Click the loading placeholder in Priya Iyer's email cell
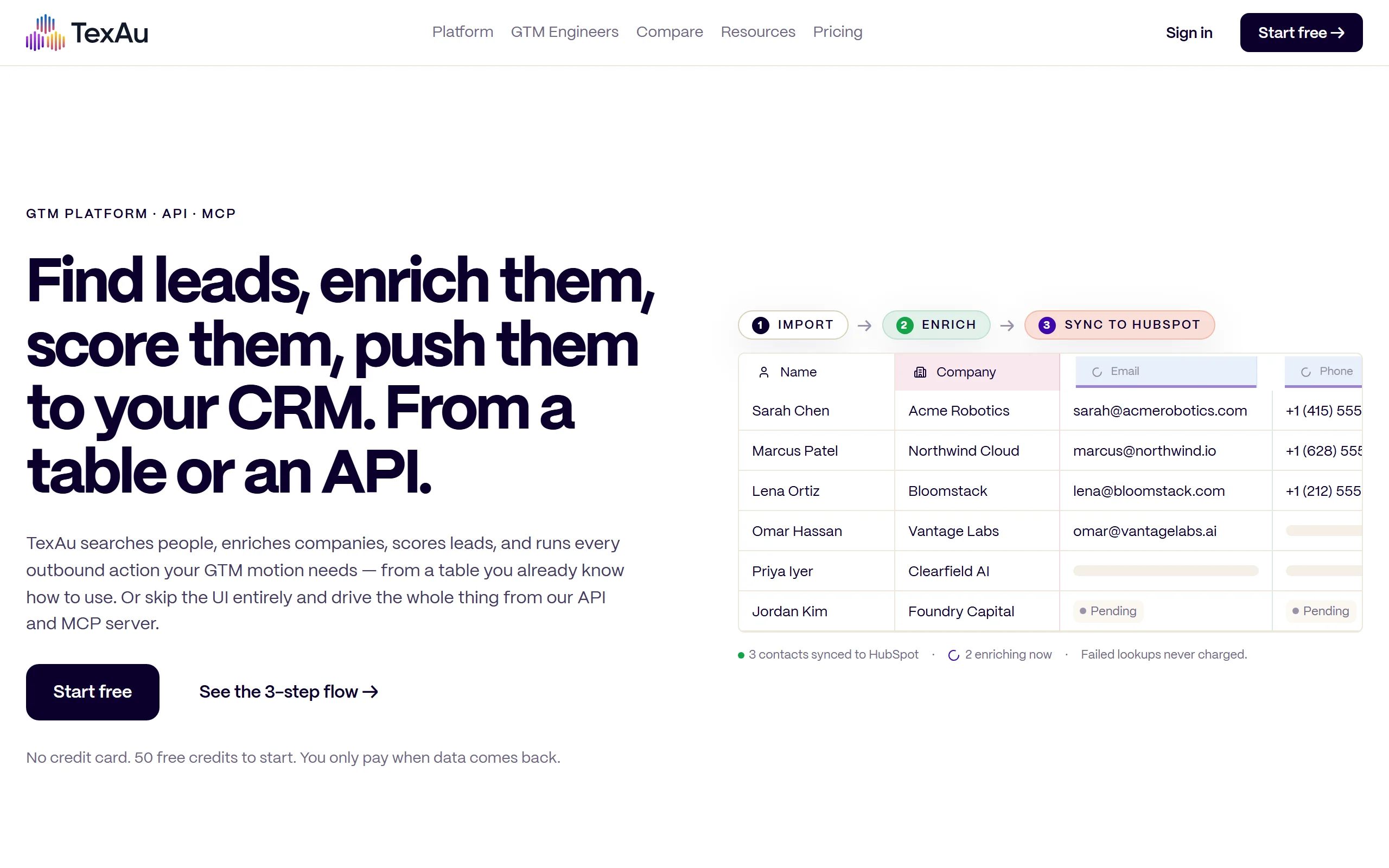This screenshot has height=868, width=1389. (x=1165, y=571)
